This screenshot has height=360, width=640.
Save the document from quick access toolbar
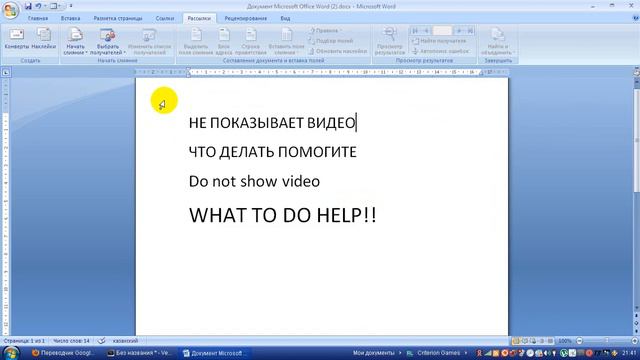click(x=28, y=6)
